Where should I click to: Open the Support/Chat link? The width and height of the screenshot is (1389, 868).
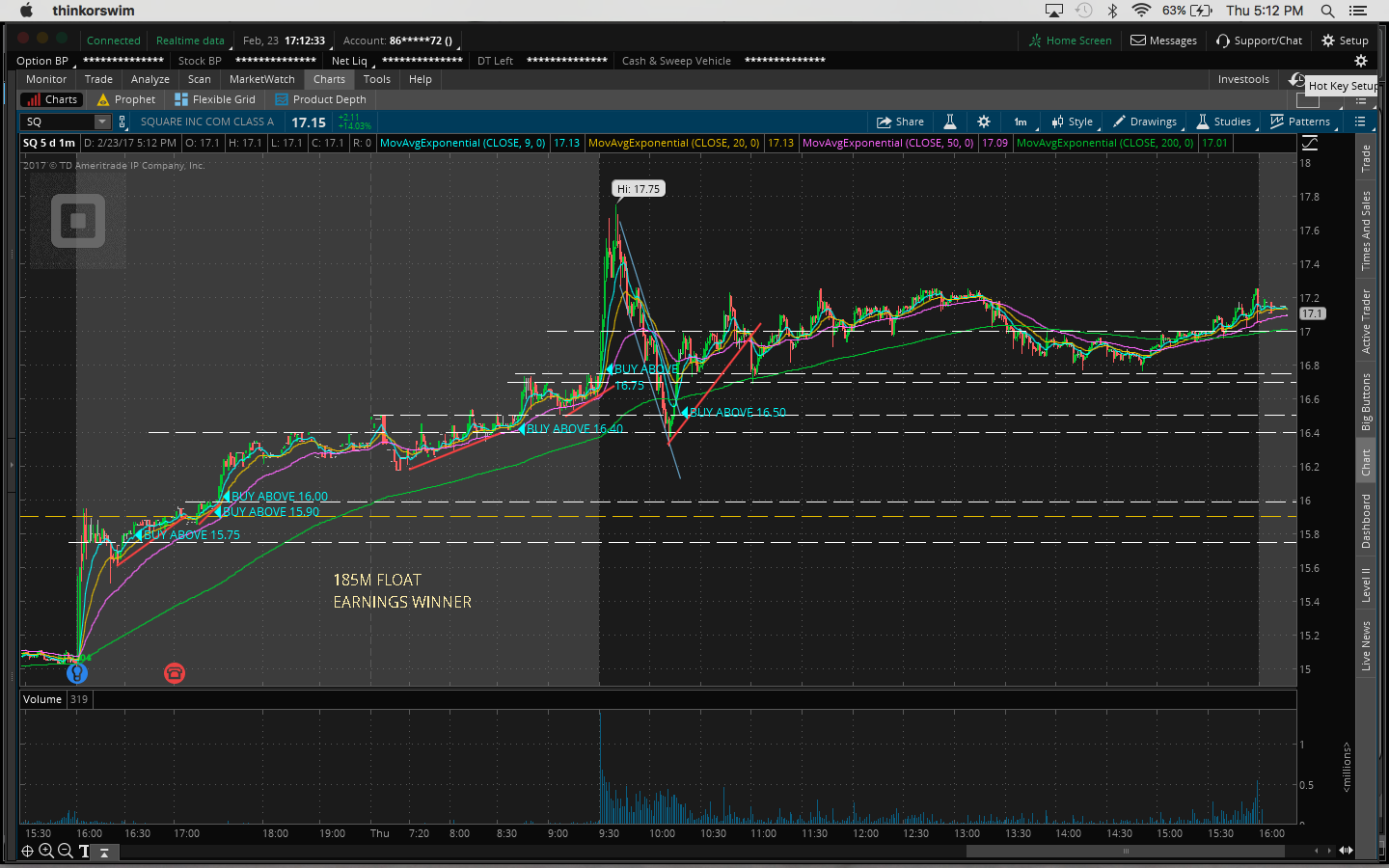tap(1260, 41)
